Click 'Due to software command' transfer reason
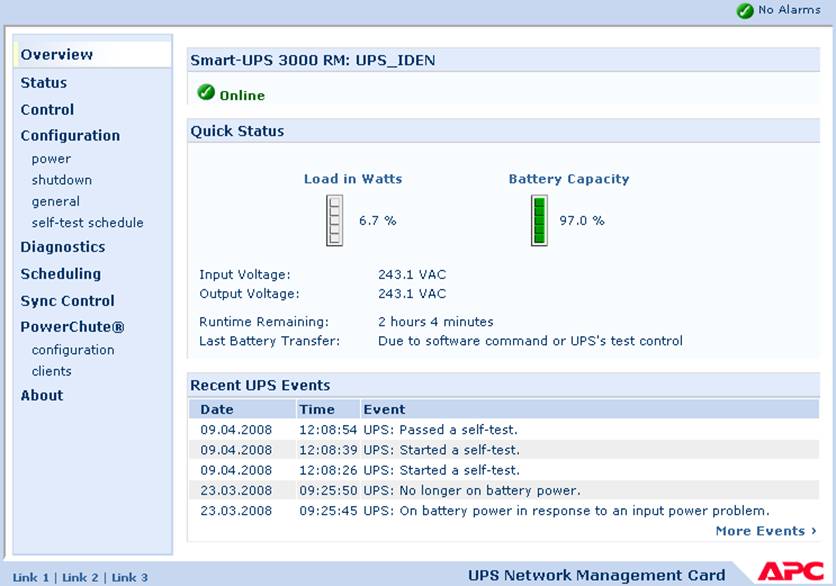 tap(530, 341)
